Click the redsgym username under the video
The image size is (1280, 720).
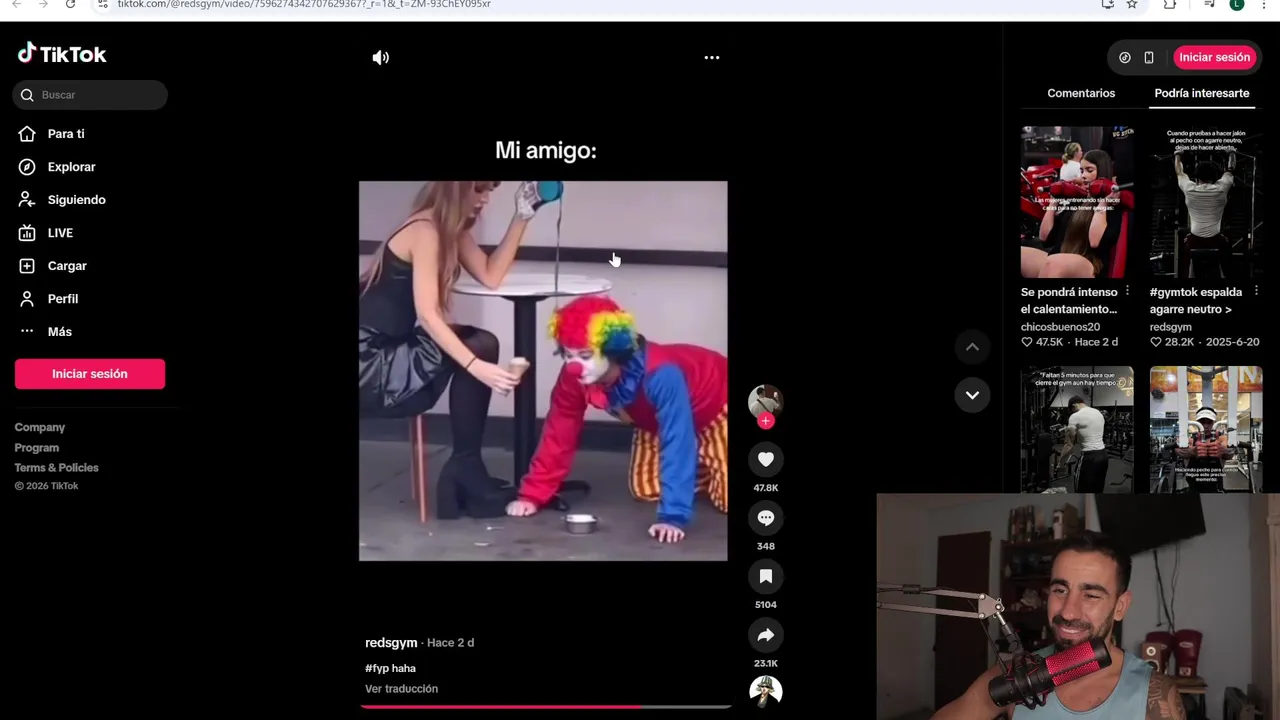(x=391, y=643)
